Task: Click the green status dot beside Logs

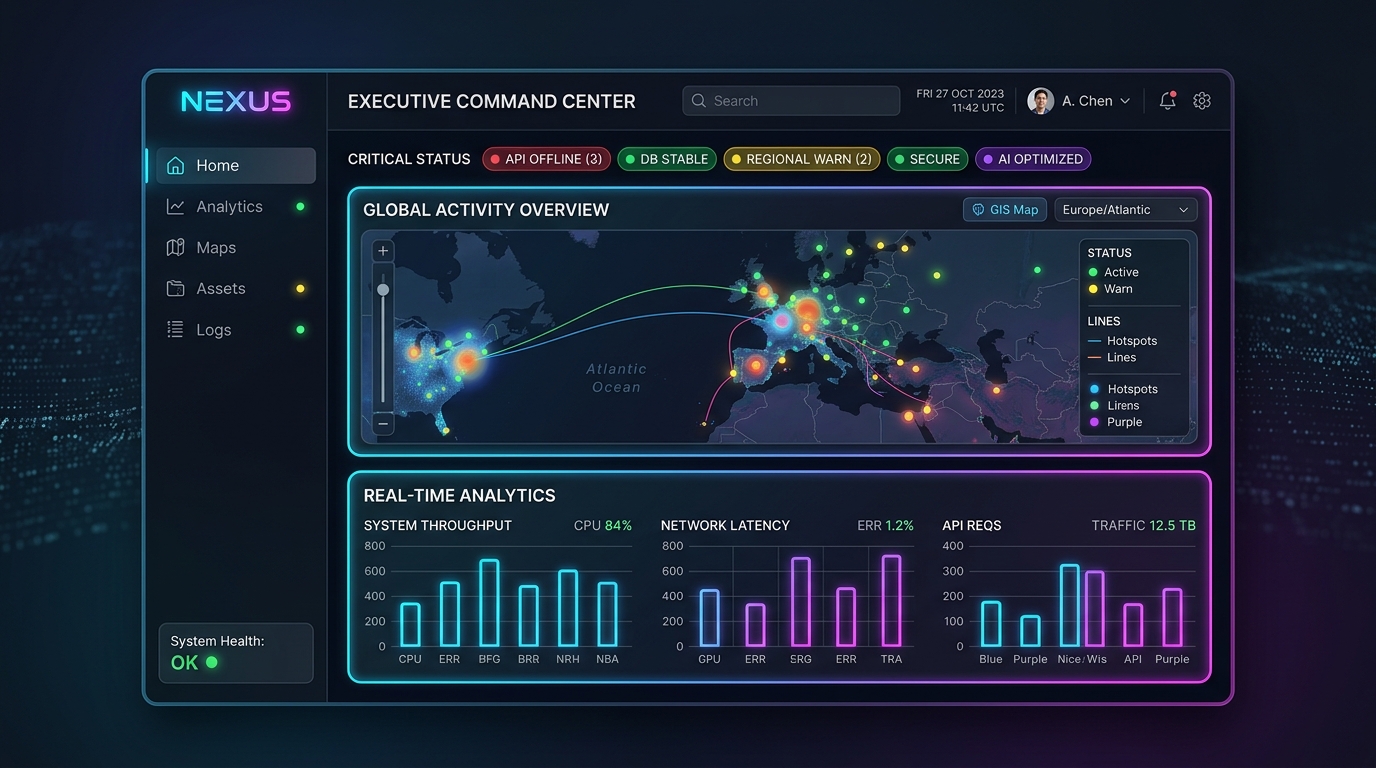Action: 300,330
